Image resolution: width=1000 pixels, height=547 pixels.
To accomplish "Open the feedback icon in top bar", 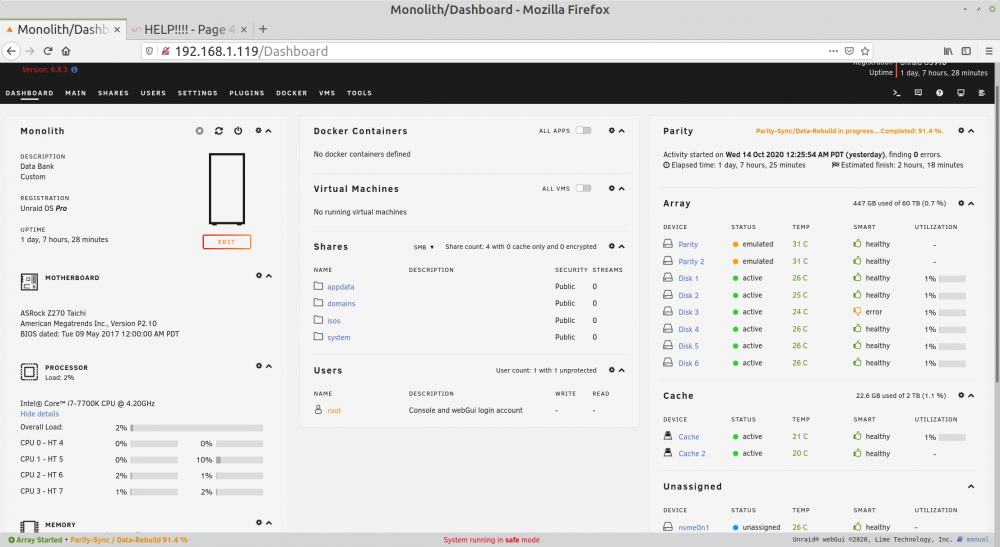I will (x=918, y=93).
